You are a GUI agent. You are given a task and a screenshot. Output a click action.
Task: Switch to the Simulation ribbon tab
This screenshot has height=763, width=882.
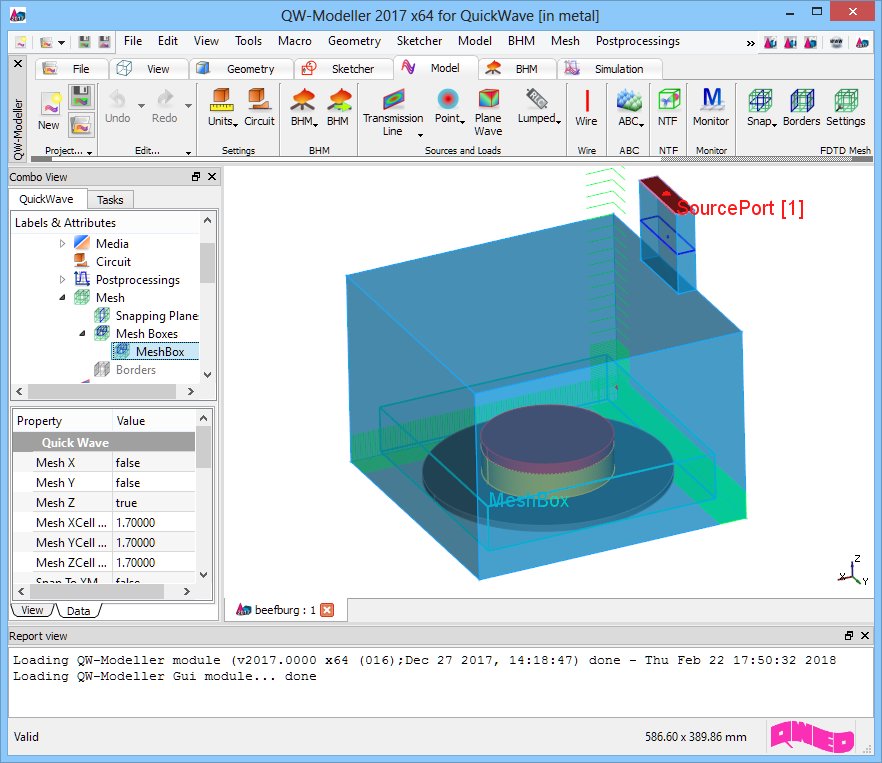coord(619,69)
